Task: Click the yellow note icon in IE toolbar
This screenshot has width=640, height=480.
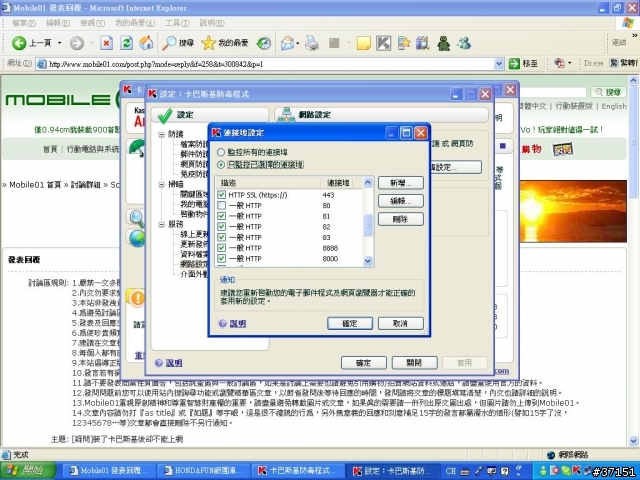Action: coord(363,43)
